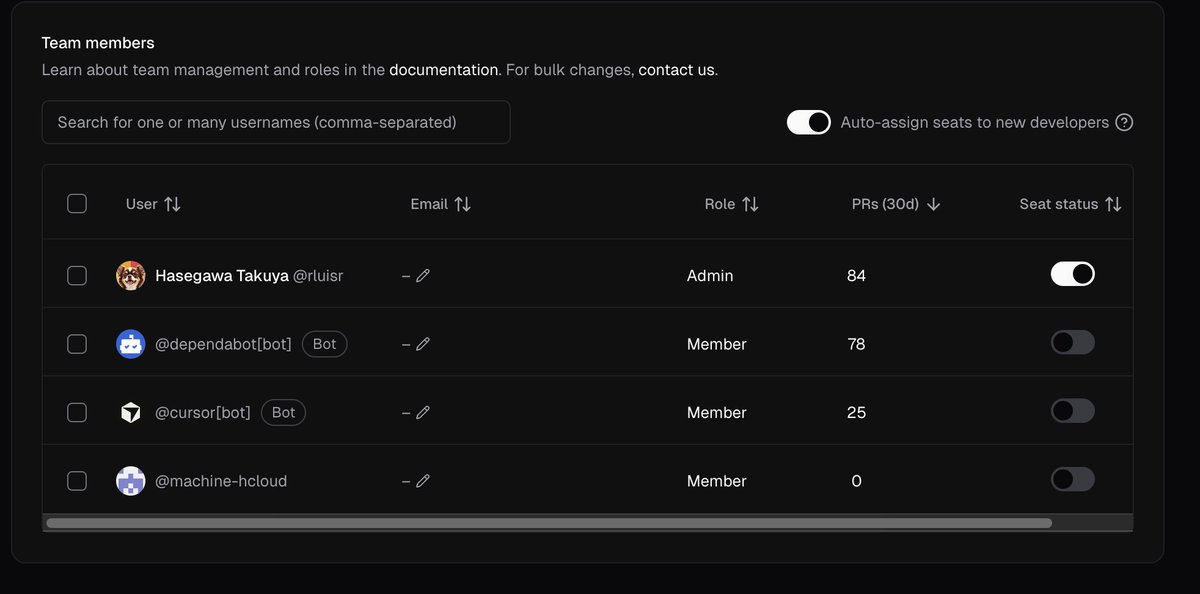Click the @machine-hcloud username

221,481
